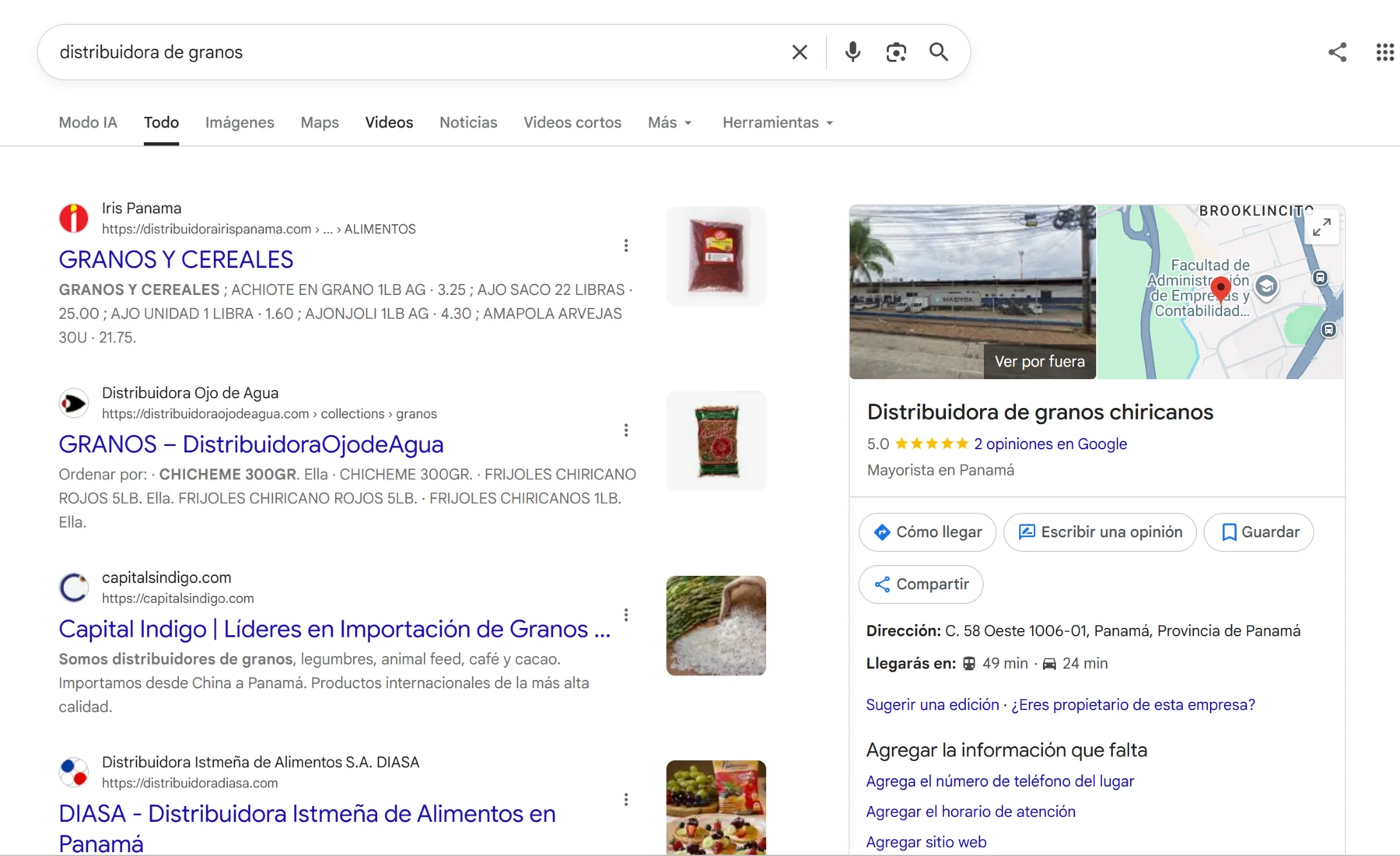
Task: Click the distribuidoraojodeagua.com URL breadcrumb
Action: click(269, 413)
